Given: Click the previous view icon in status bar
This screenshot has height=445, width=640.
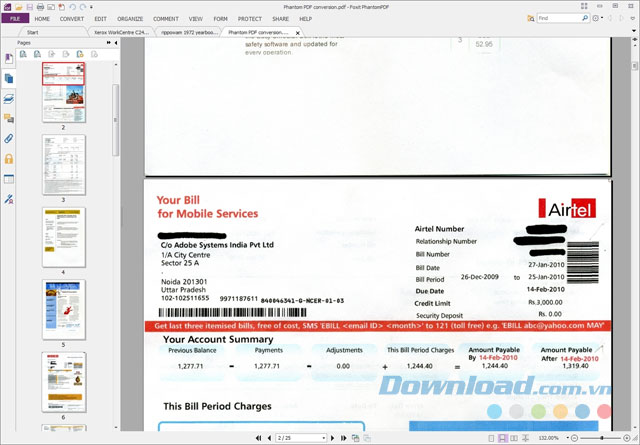Looking at the screenshot, I should point(356,438).
